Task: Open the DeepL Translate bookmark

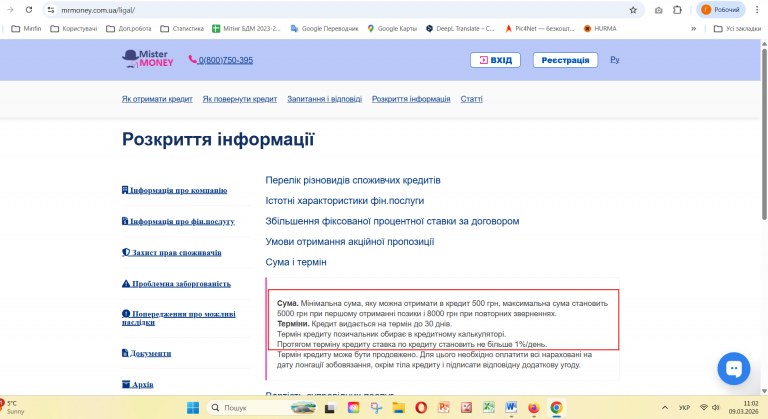Action: coord(460,28)
